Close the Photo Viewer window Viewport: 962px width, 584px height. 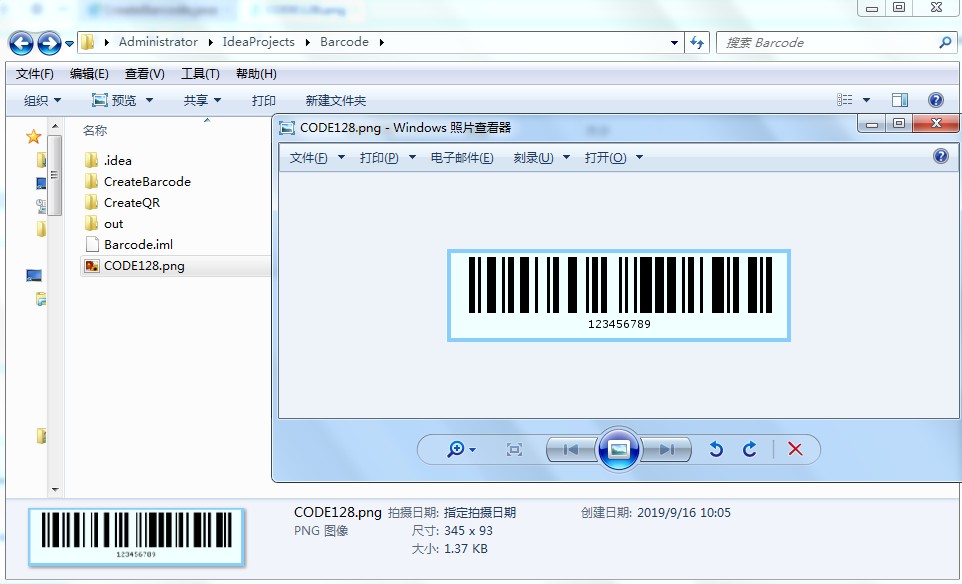[x=936, y=123]
